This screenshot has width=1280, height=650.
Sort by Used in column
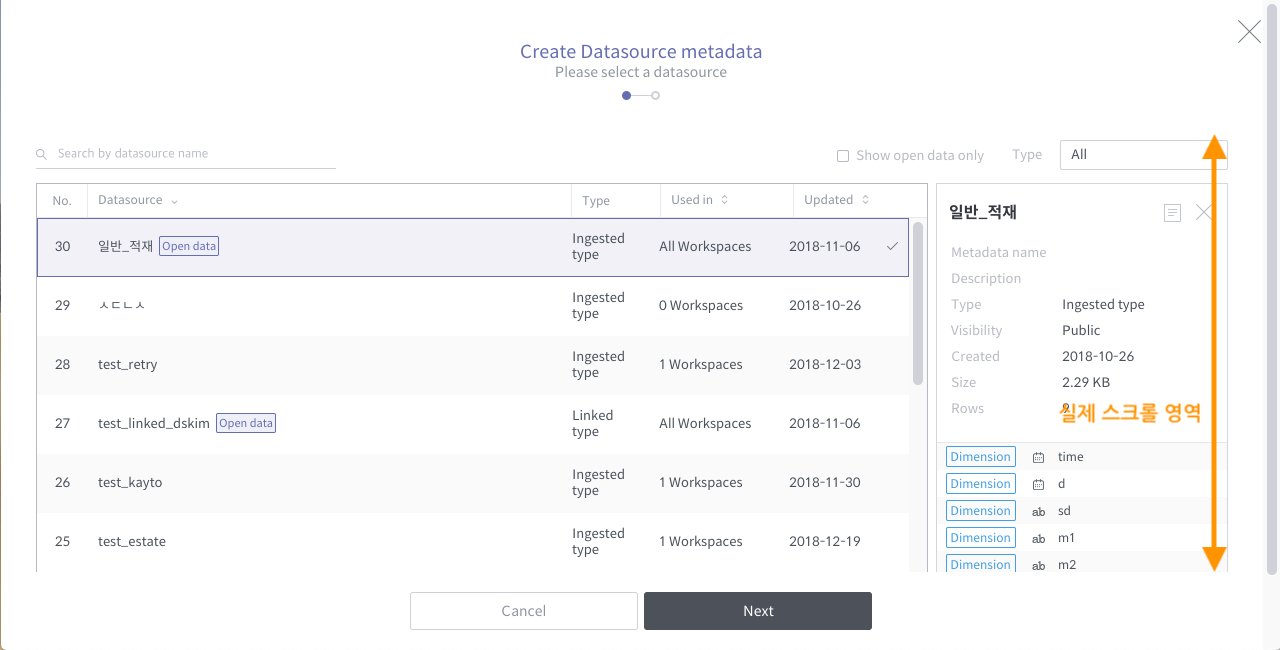(x=699, y=200)
